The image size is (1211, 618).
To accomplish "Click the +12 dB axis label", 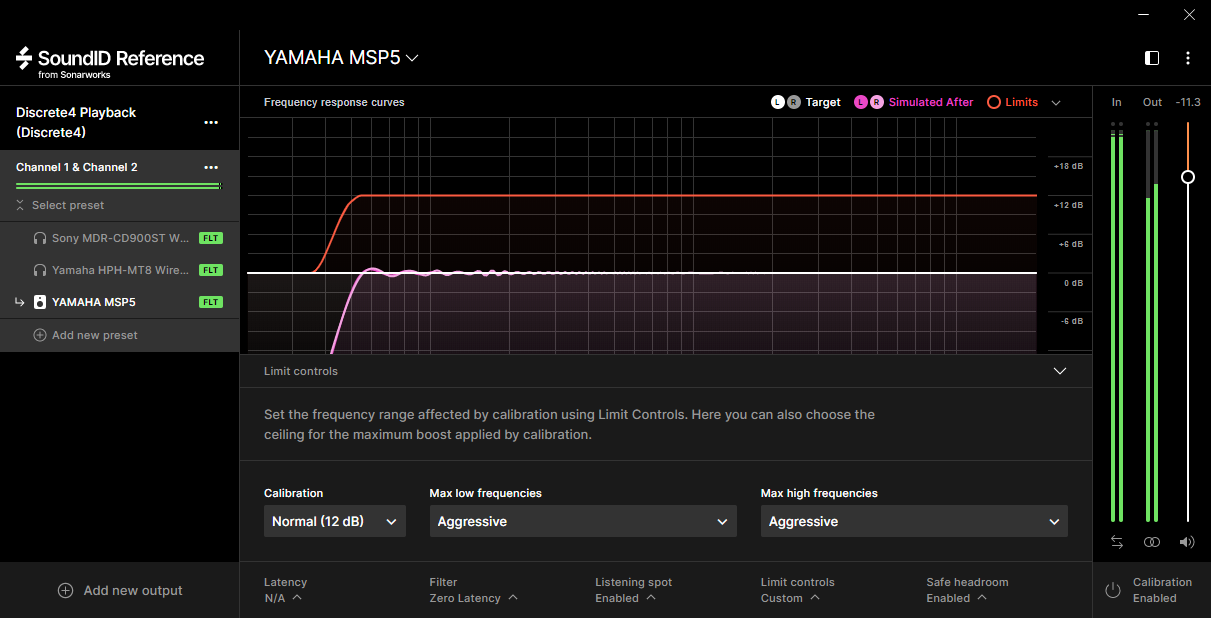I will 1068,205.
